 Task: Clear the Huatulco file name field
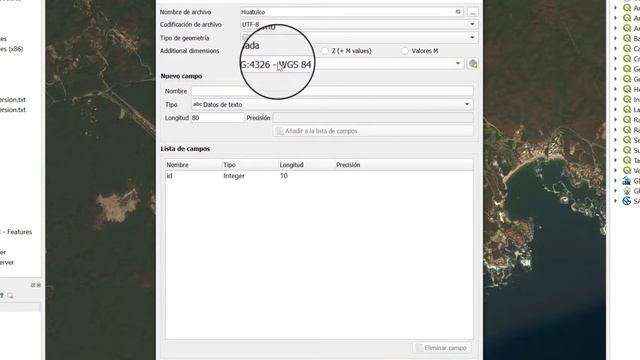click(x=458, y=12)
